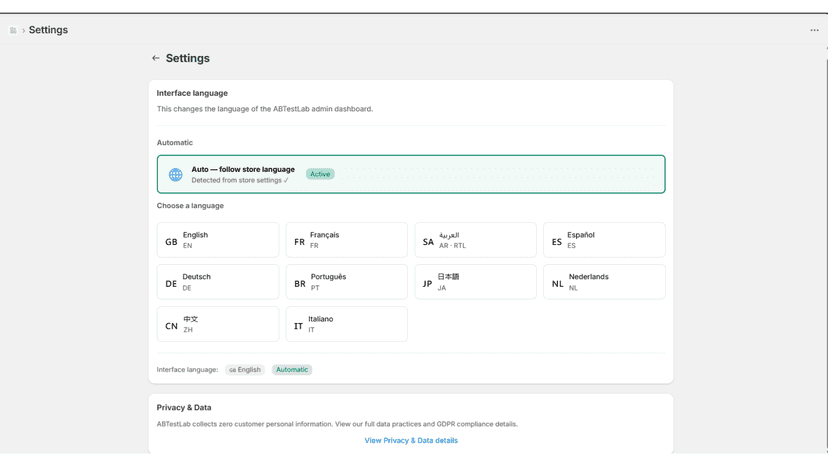The width and height of the screenshot is (828, 466).
Task: Choose Français language card
Action: point(346,240)
